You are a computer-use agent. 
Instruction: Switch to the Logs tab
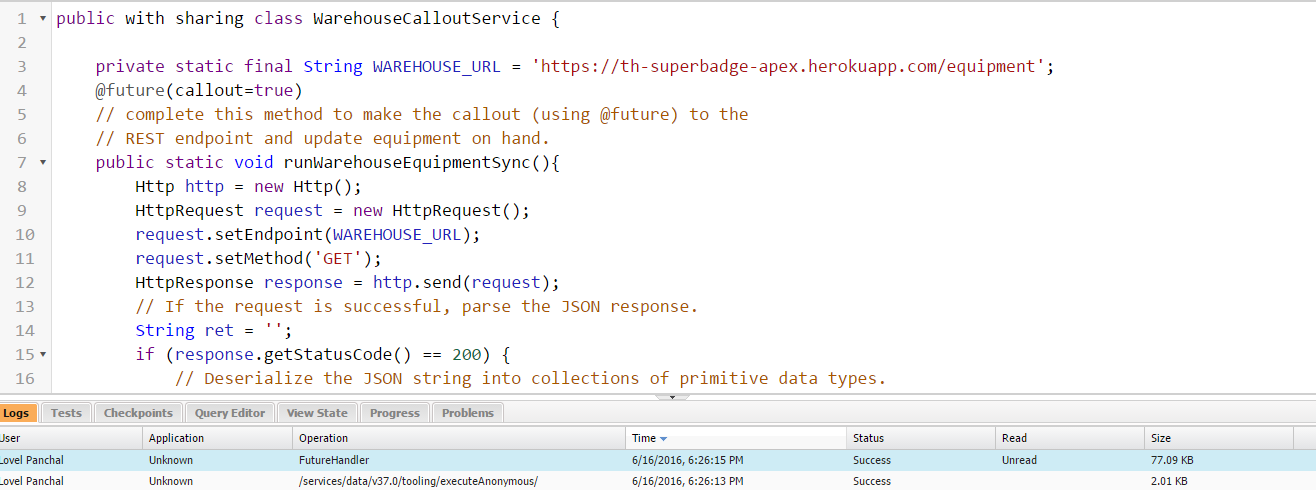(18, 413)
